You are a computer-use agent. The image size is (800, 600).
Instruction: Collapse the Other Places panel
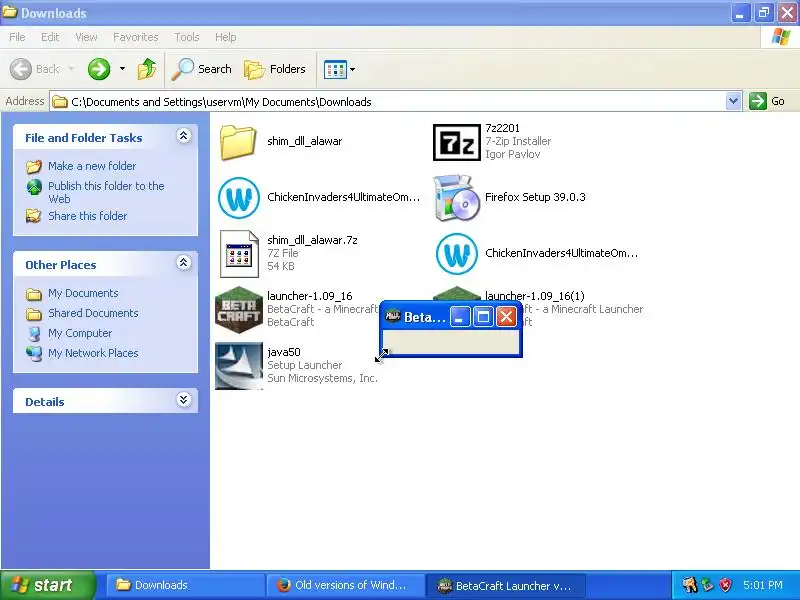click(184, 263)
